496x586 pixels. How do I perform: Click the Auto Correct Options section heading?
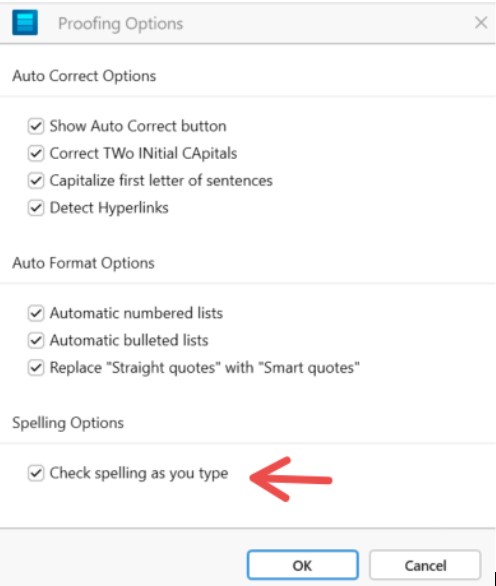84,76
